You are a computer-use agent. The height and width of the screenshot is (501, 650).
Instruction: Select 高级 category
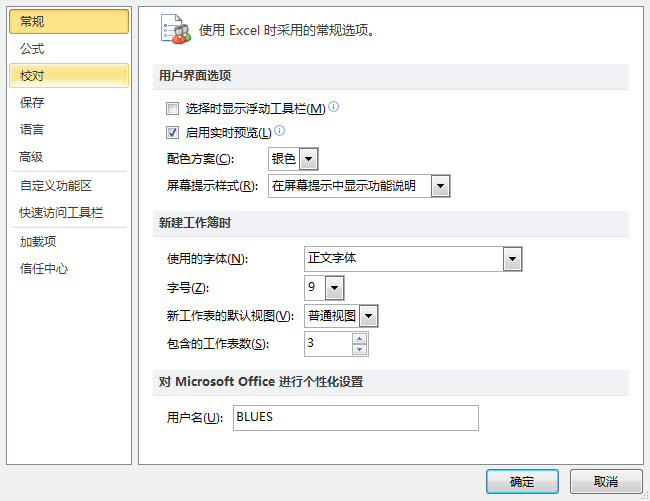coord(69,157)
